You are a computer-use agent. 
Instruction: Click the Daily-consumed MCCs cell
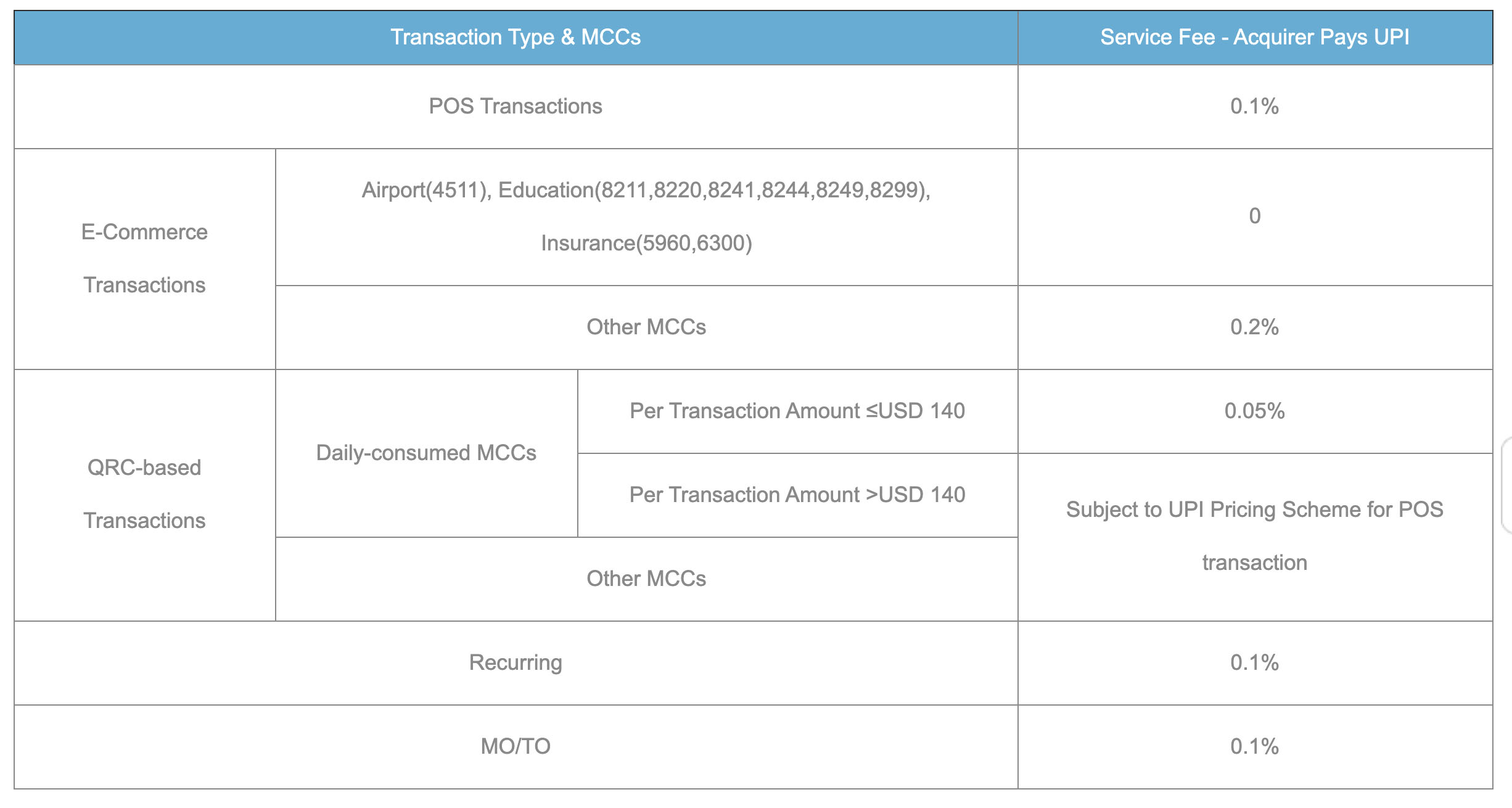tap(426, 453)
